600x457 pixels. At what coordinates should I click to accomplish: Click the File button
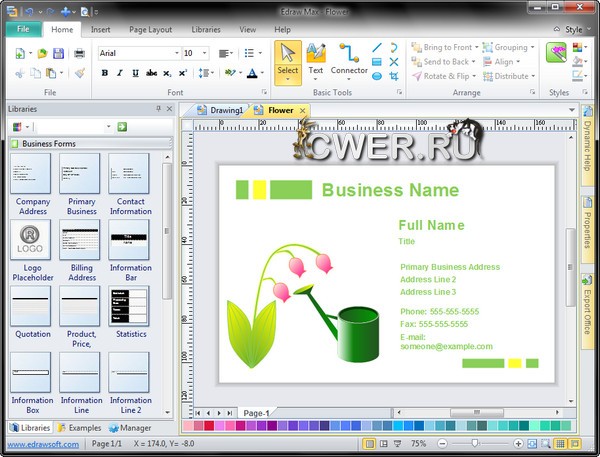(x=22, y=30)
